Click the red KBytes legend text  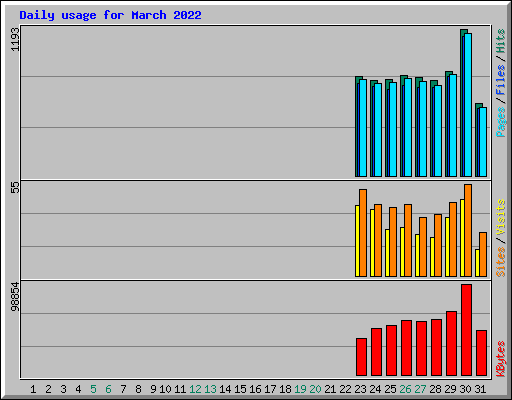click(x=501, y=359)
